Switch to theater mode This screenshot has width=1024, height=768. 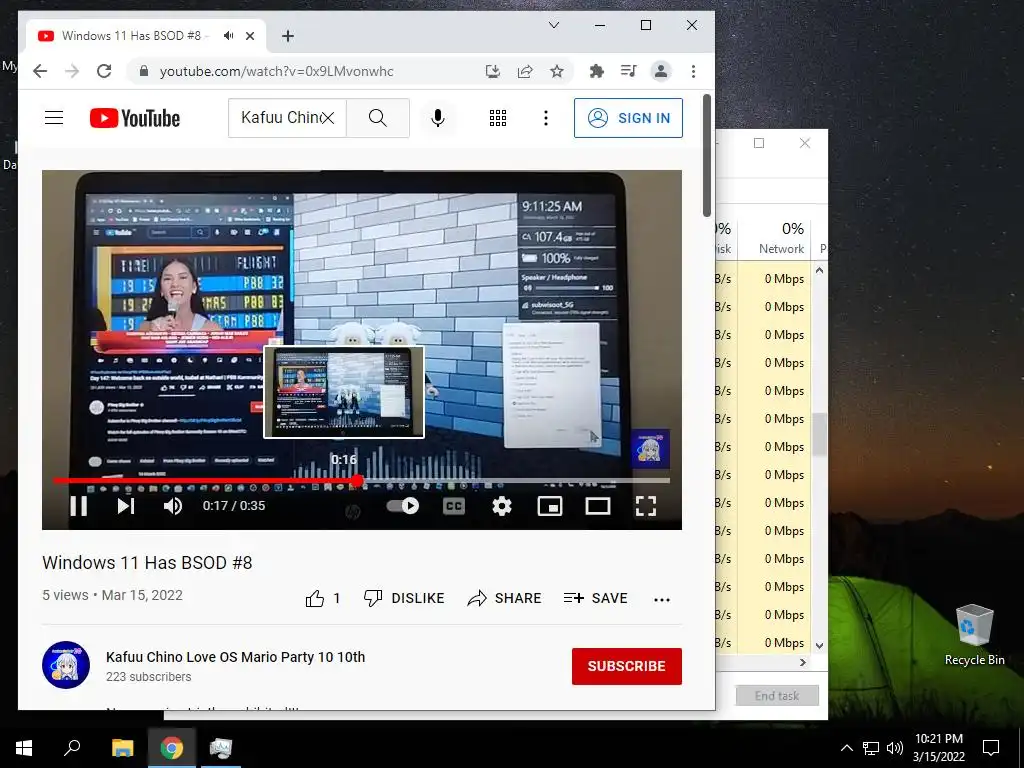(598, 506)
